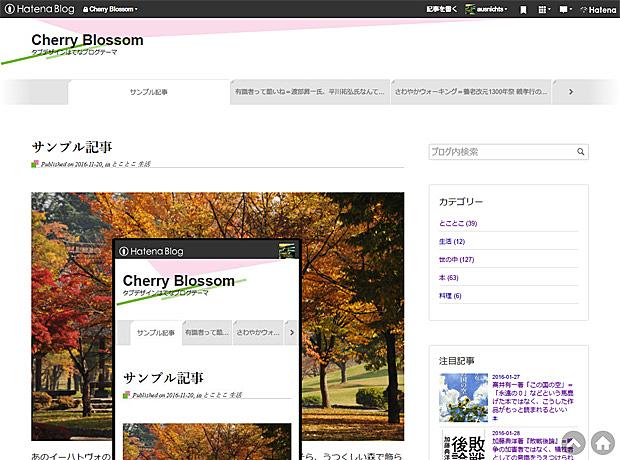Click the blue sky book thumbnail
620x460 pixels.
point(463,398)
